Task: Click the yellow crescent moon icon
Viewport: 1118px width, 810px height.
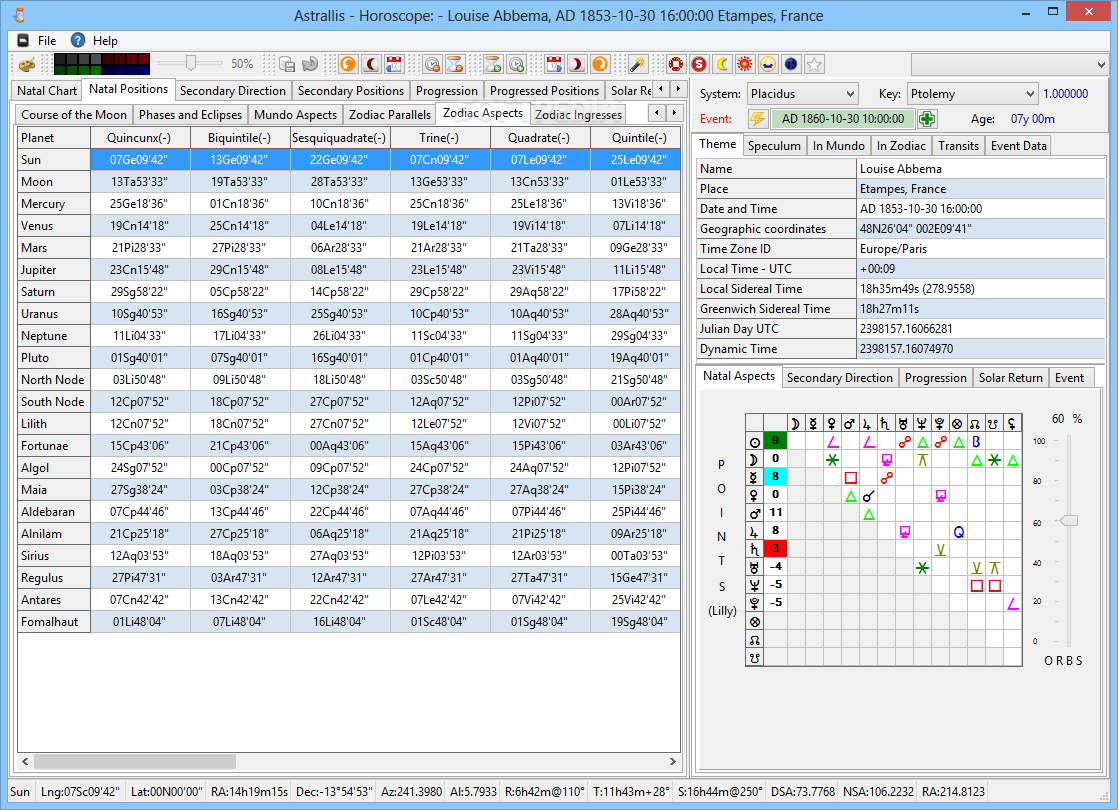Action: coord(722,65)
